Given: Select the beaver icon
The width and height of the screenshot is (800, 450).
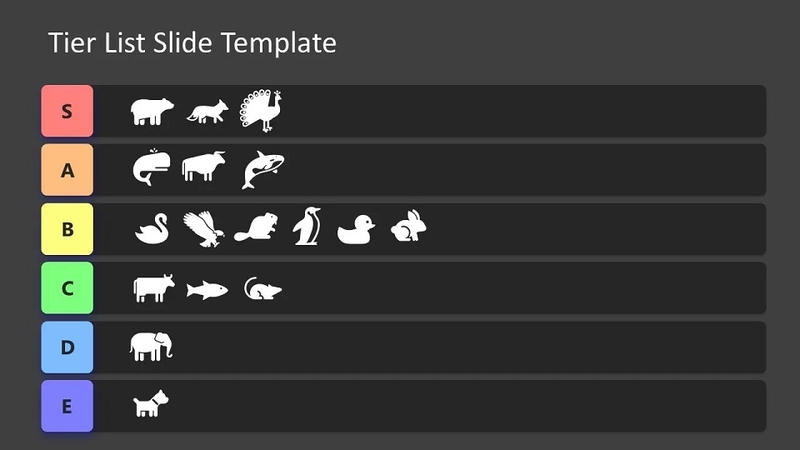Looking at the screenshot, I should [x=256, y=228].
